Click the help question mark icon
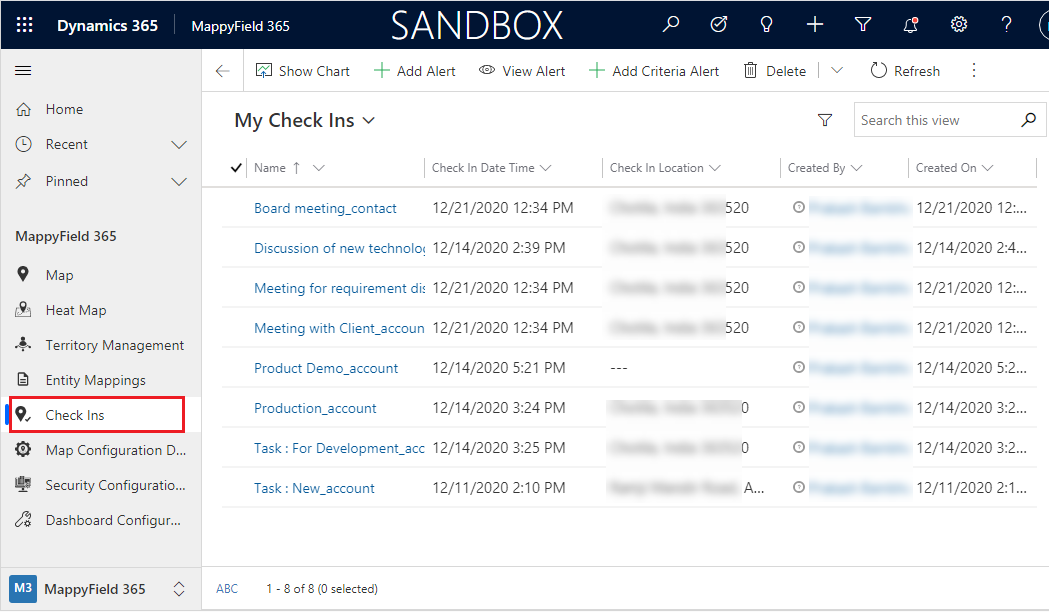1049x612 pixels. pyautogui.click(x=1006, y=25)
